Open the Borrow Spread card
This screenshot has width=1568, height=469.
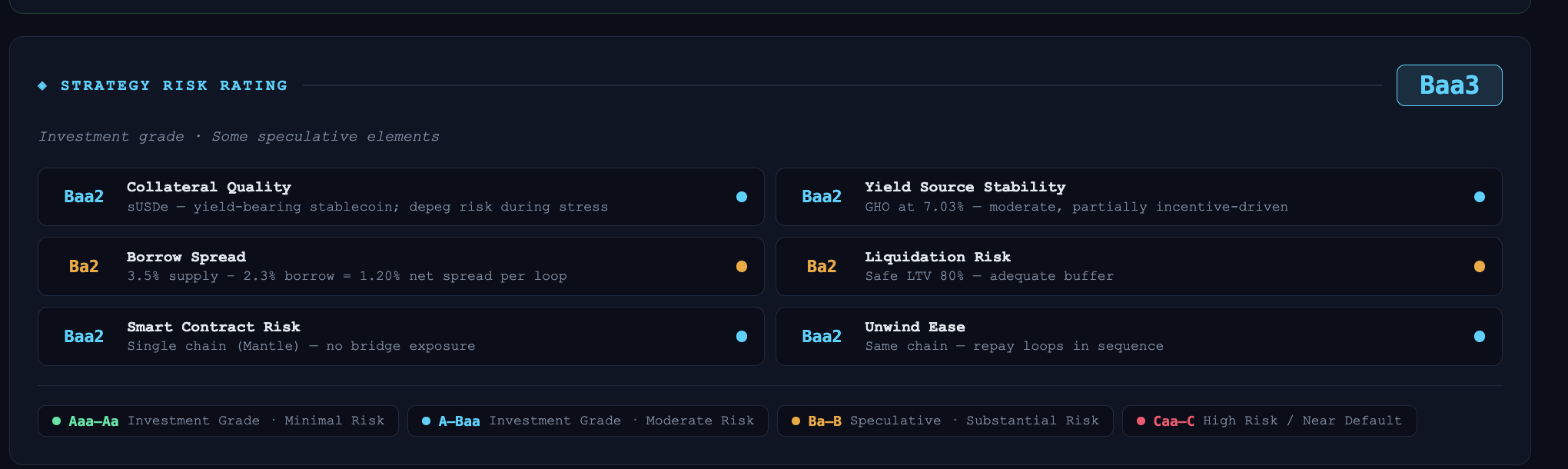tap(401, 267)
